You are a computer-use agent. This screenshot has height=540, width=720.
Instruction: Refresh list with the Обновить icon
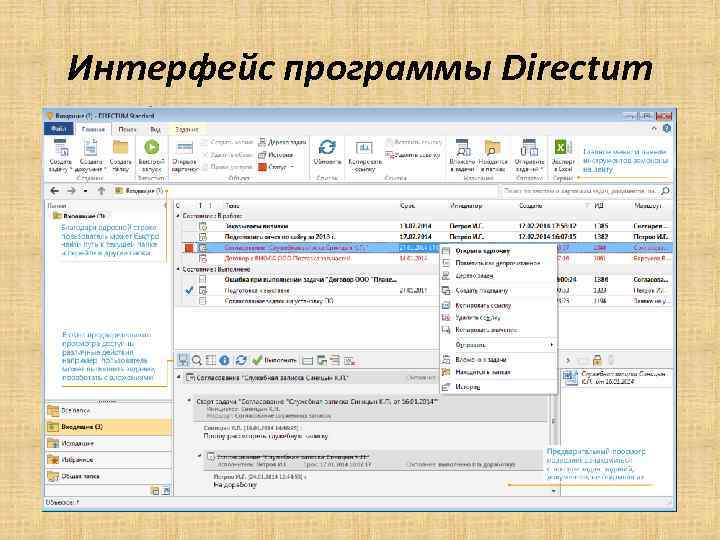[327, 147]
